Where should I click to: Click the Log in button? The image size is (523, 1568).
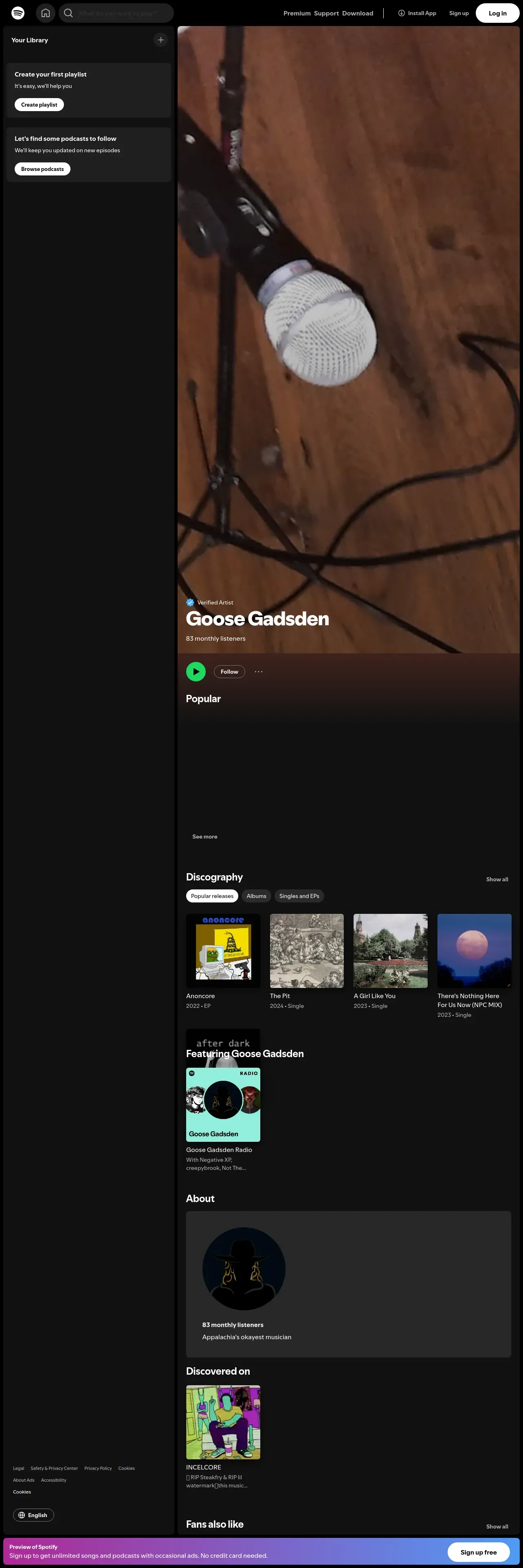497,13
